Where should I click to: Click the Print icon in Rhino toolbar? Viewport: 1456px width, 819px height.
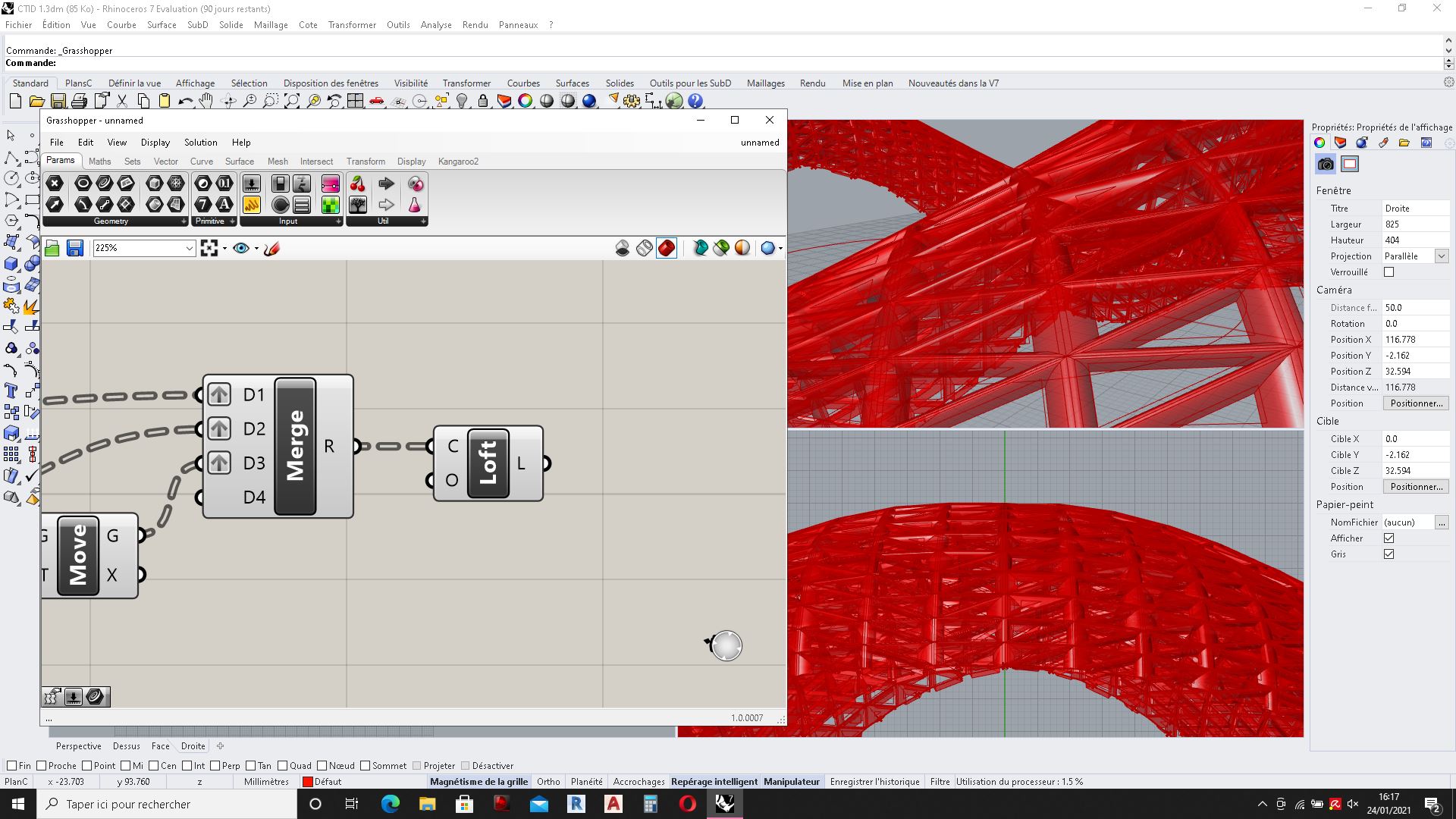(x=79, y=101)
